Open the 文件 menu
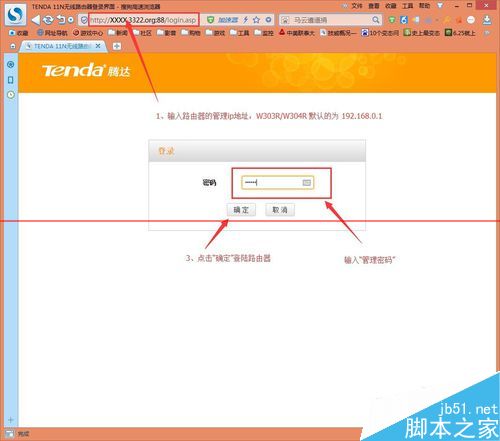500x441 pixels. [357, 6]
